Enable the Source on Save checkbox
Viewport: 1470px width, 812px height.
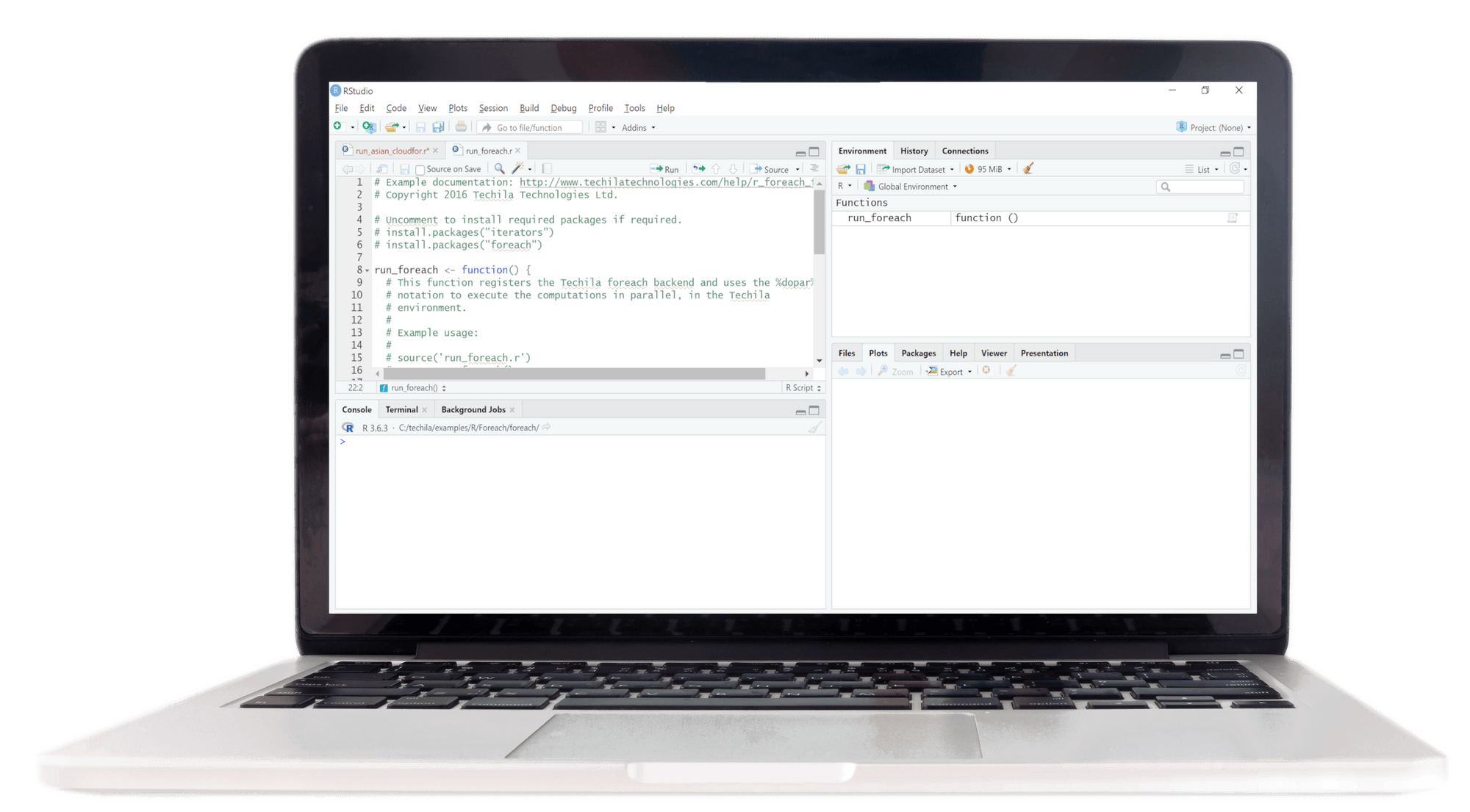click(x=420, y=170)
